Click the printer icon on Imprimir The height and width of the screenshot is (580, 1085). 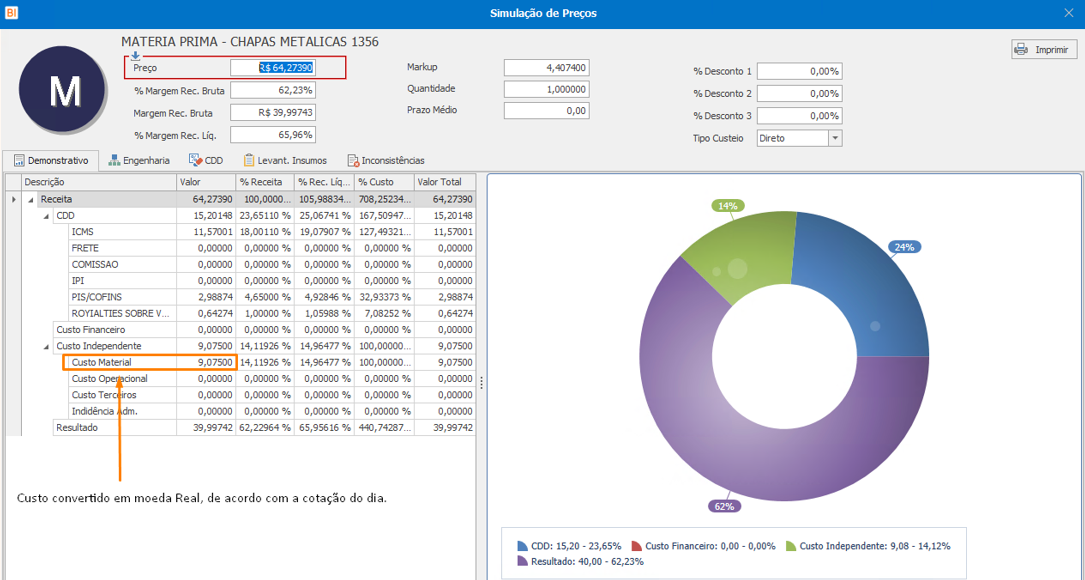tap(1021, 50)
